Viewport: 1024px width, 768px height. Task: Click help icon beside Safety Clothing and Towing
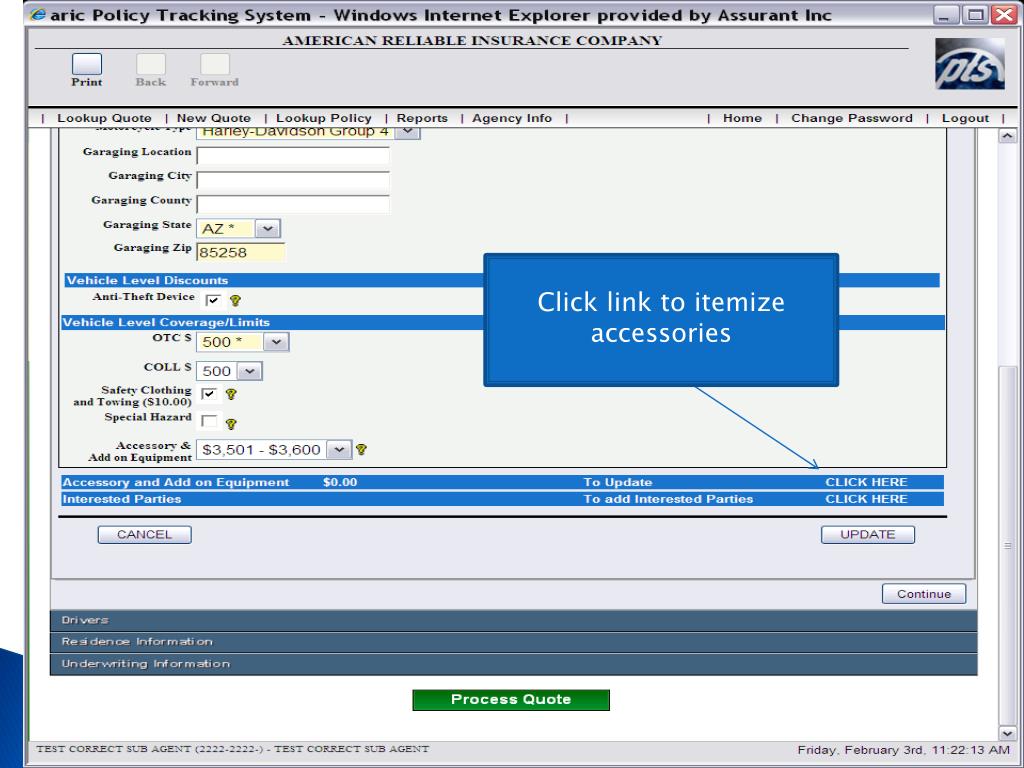(x=231, y=394)
